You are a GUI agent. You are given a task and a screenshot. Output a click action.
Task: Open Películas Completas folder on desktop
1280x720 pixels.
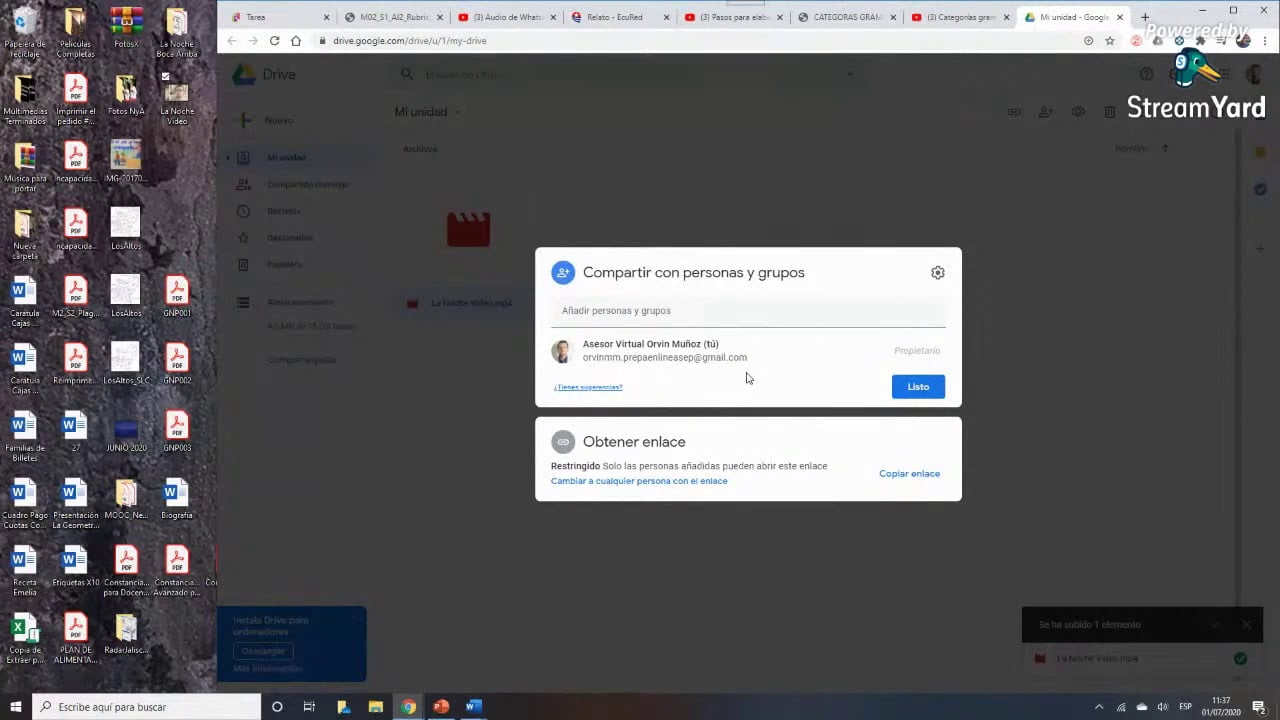(x=75, y=33)
